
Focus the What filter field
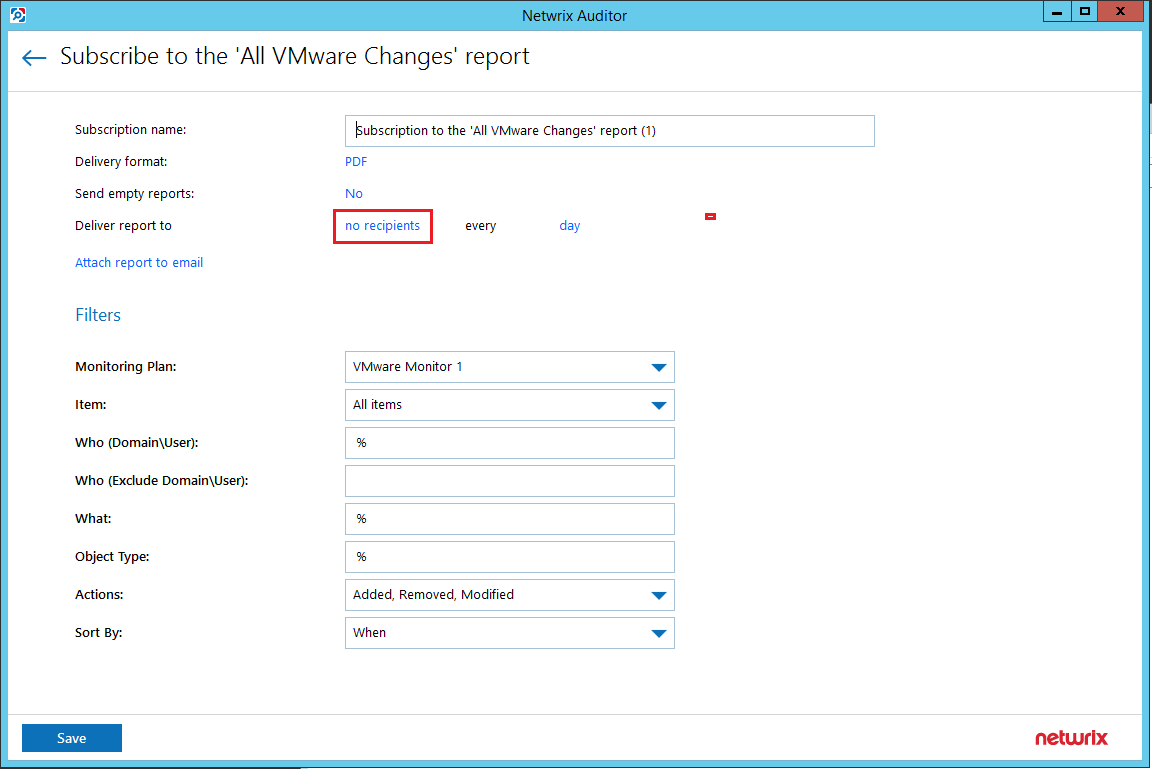509,519
